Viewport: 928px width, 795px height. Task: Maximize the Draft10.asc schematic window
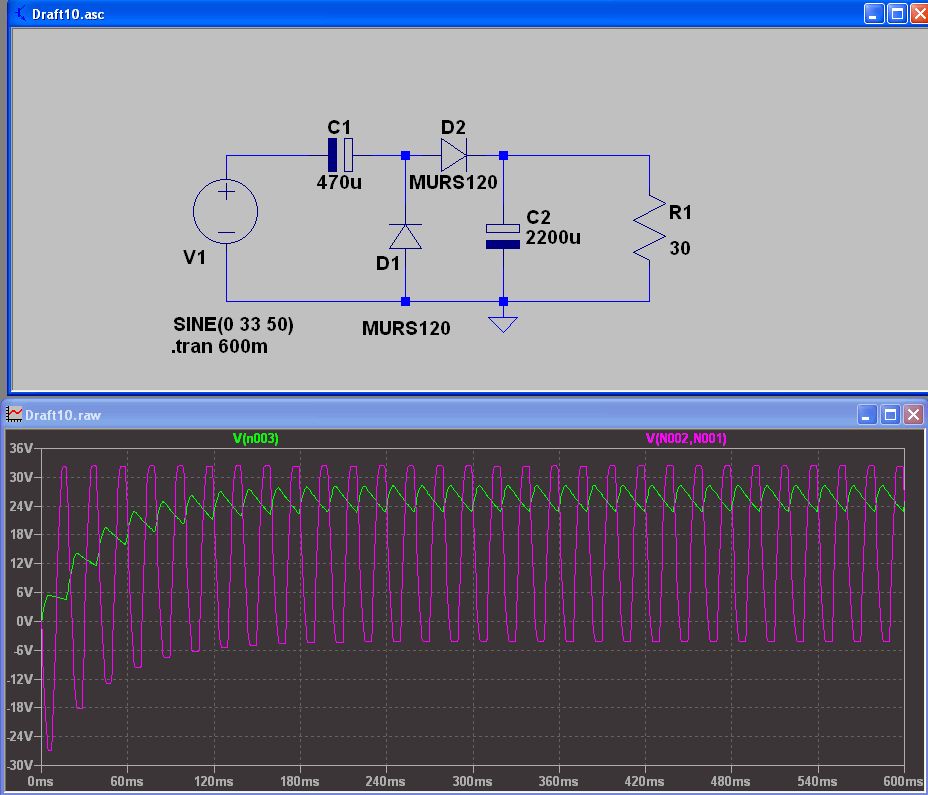pyautogui.click(x=895, y=14)
